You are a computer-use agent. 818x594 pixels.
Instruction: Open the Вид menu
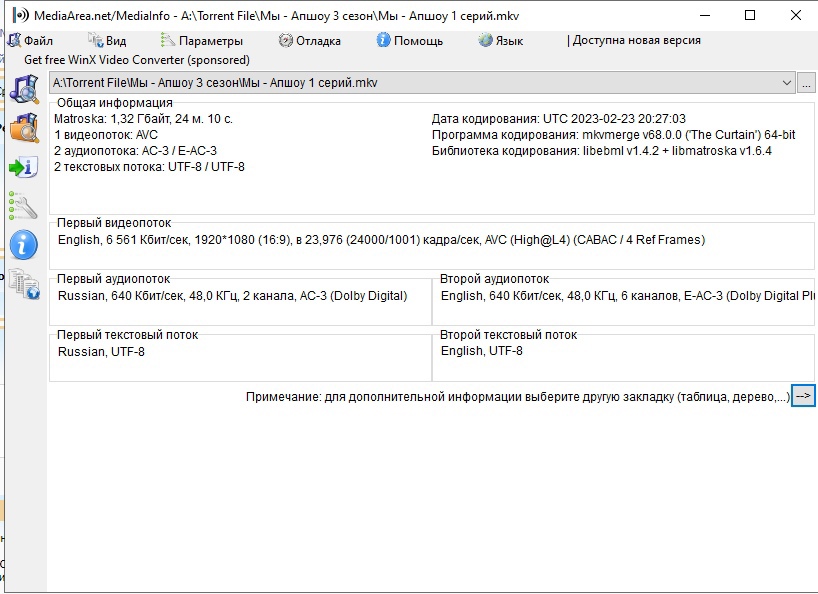(x=108, y=41)
